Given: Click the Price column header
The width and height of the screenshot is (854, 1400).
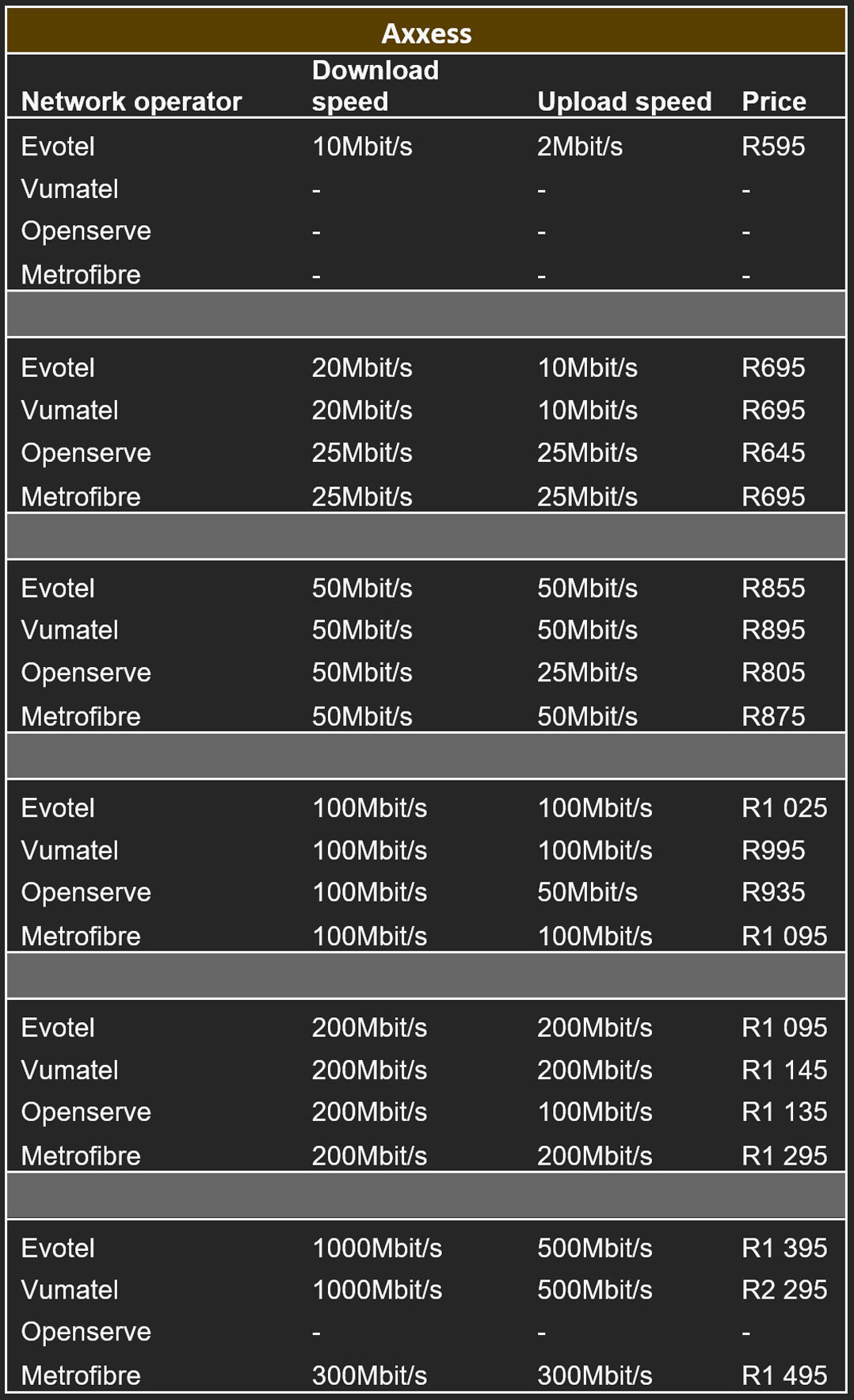Looking at the screenshot, I should click(773, 101).
